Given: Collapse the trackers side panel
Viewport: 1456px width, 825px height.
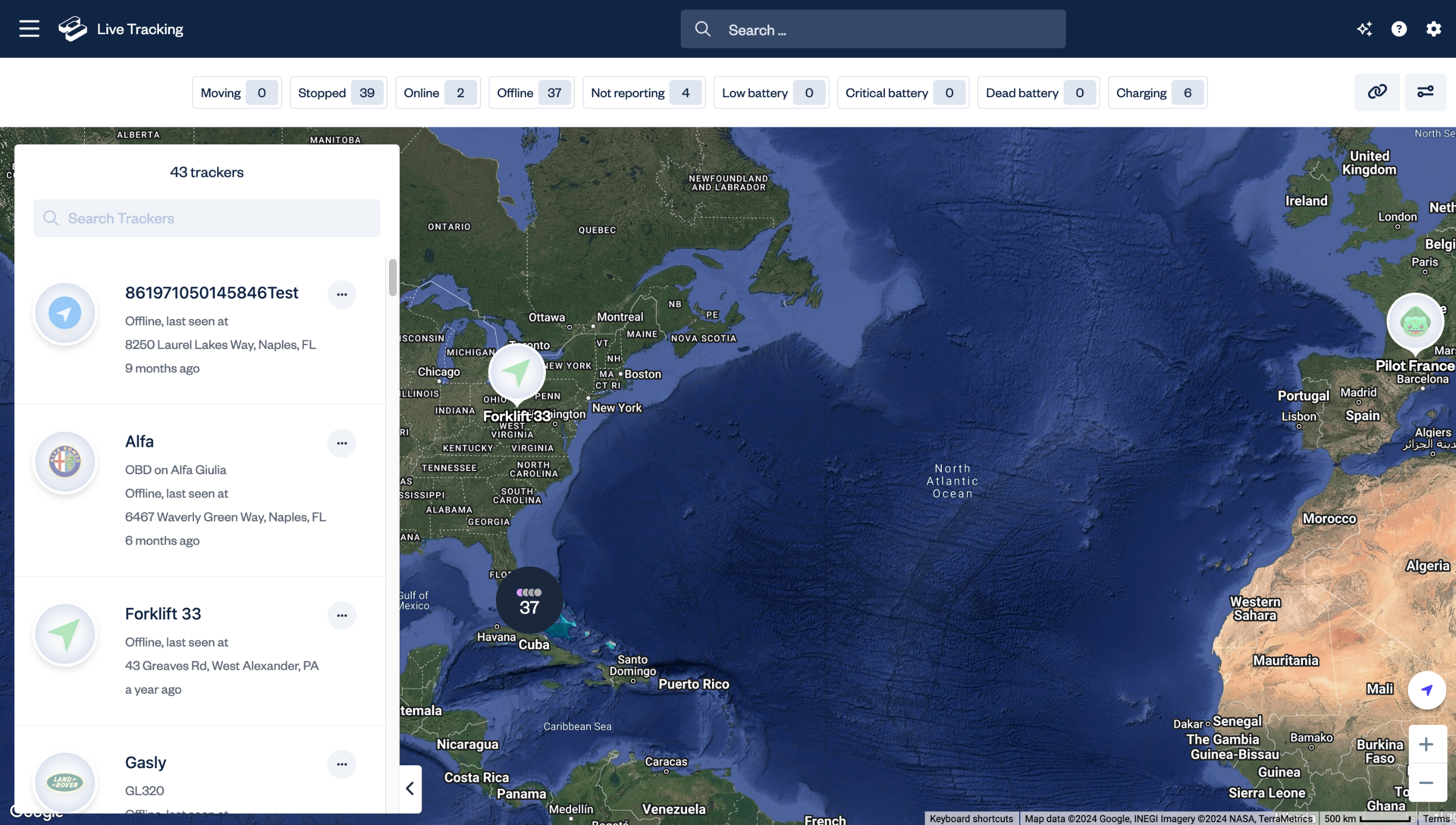Looking at the screenshot, I should coord(410,789).
